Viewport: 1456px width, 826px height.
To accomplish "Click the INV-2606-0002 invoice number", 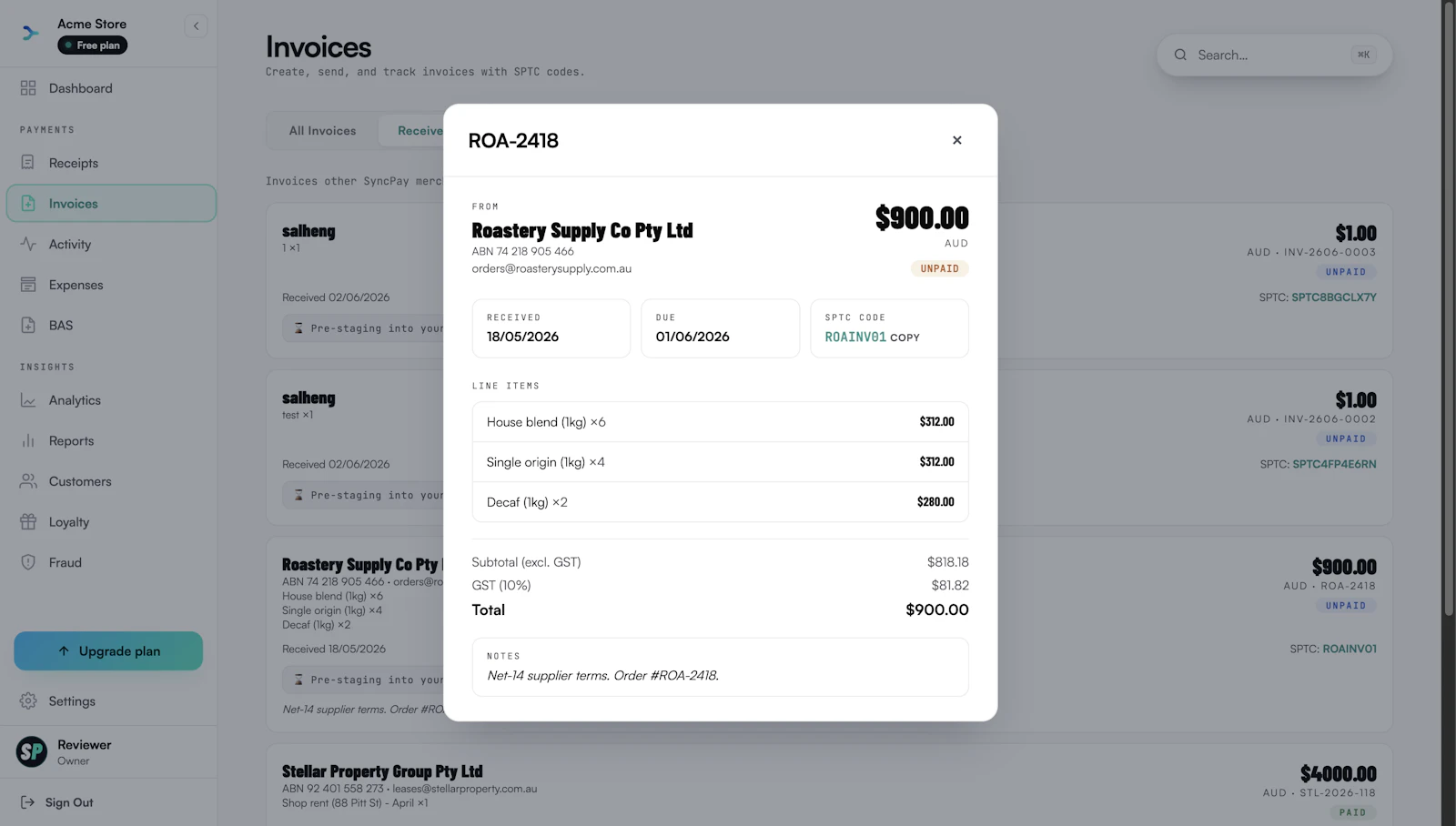I will [x=1330, y=419].
